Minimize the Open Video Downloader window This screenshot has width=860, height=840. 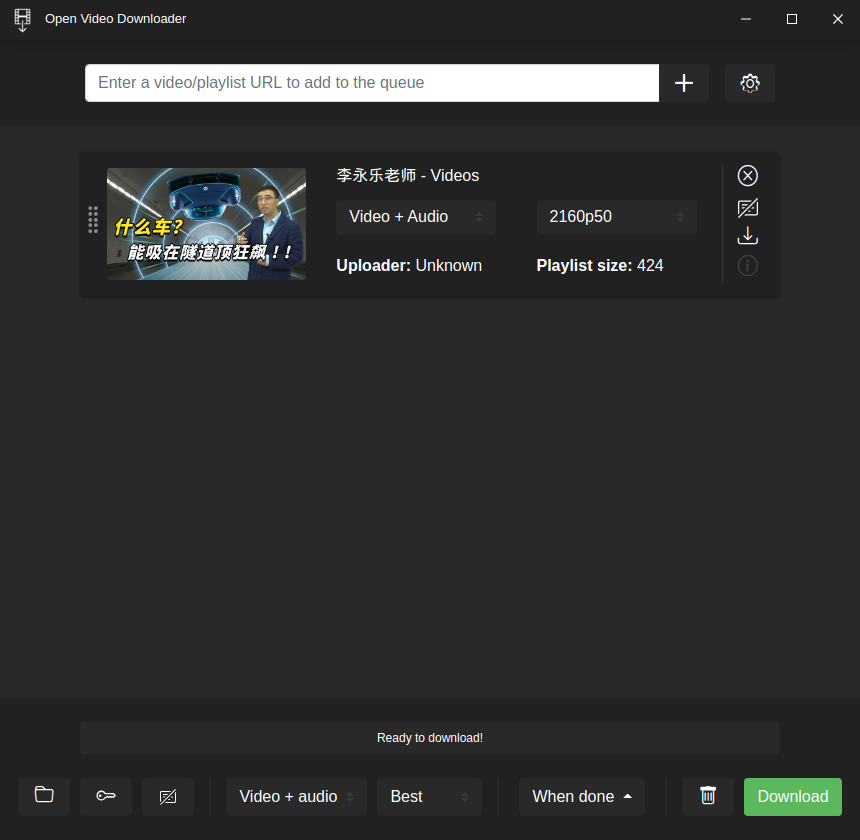pos(746,19)
